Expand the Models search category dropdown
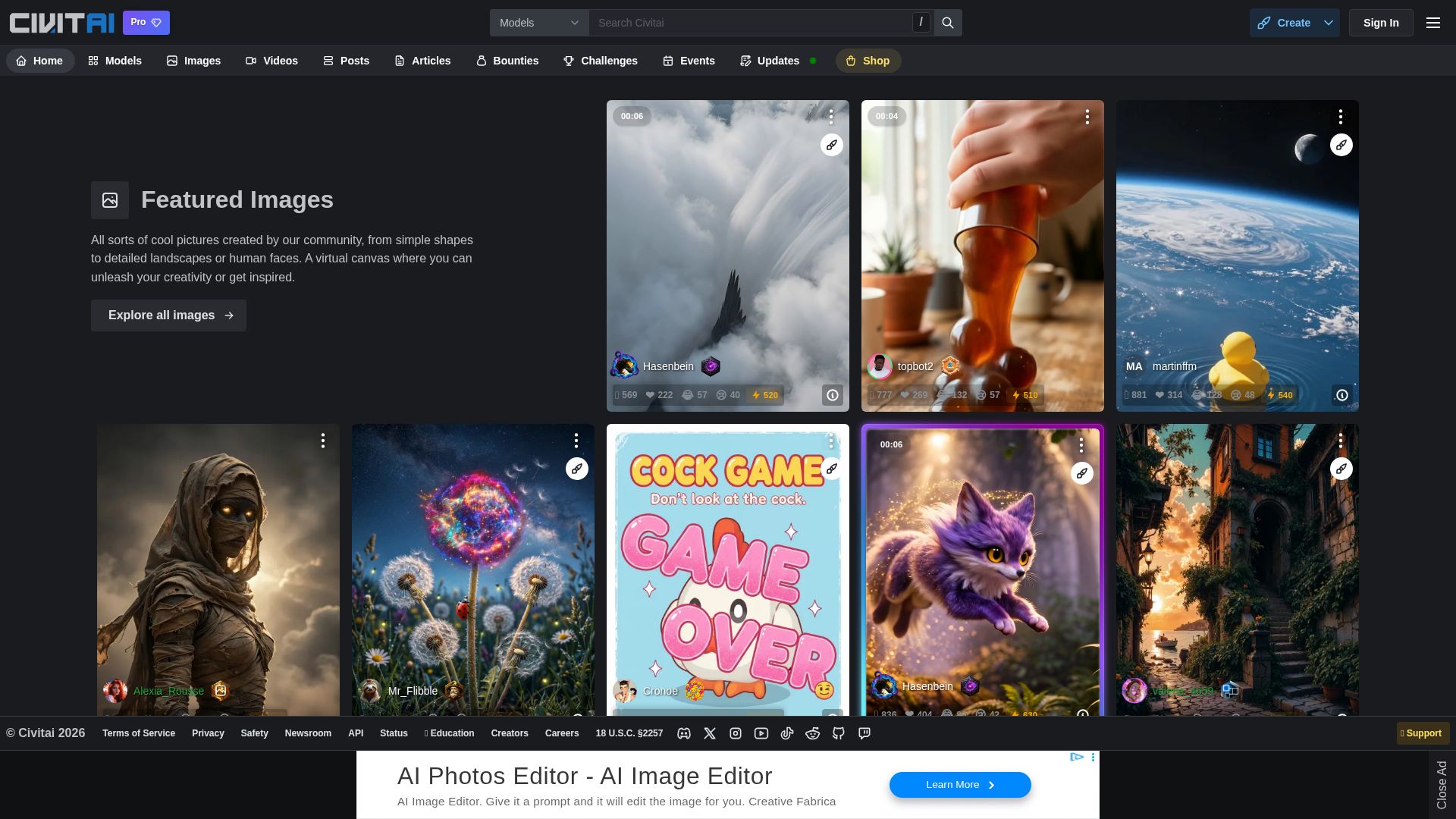1456x819 pixels. pyautogui.click(x=539, y=23)
